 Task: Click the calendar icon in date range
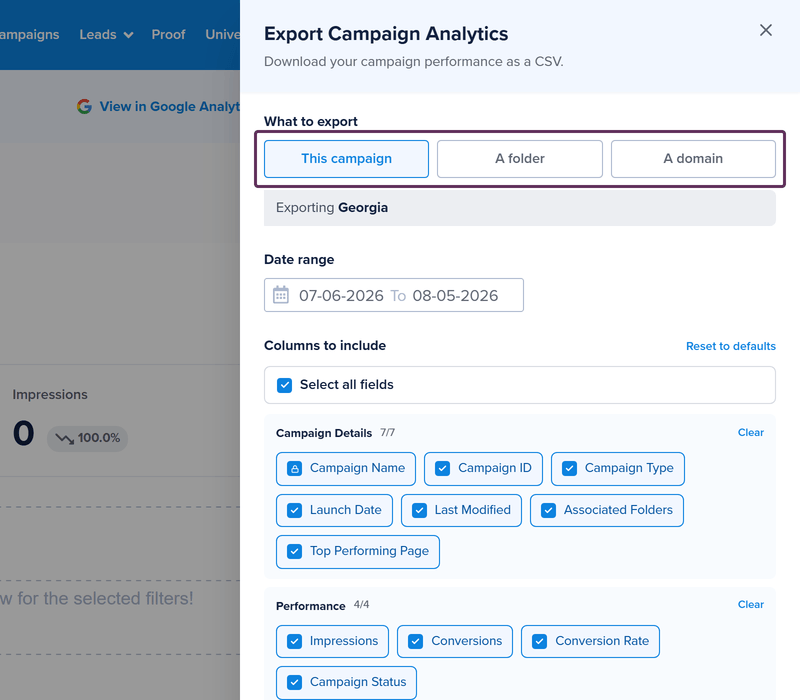[281, 295]
